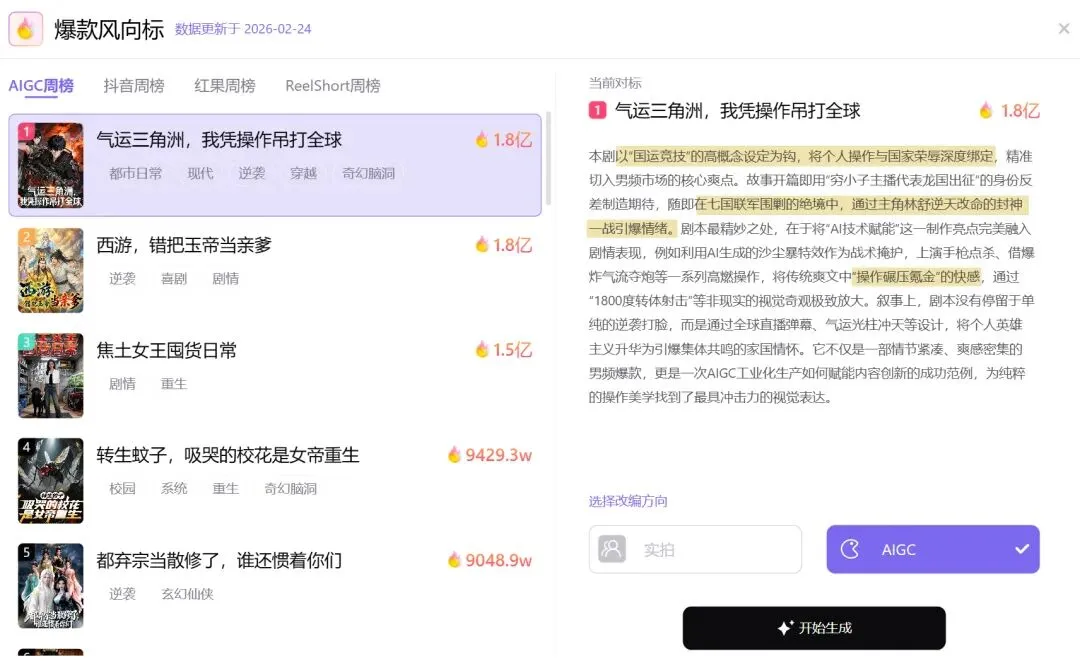Select the 西游，错把玉帝当亲爹 poster thumbnail
This screenshot has width=1080, height=661.
coord(50,271)
